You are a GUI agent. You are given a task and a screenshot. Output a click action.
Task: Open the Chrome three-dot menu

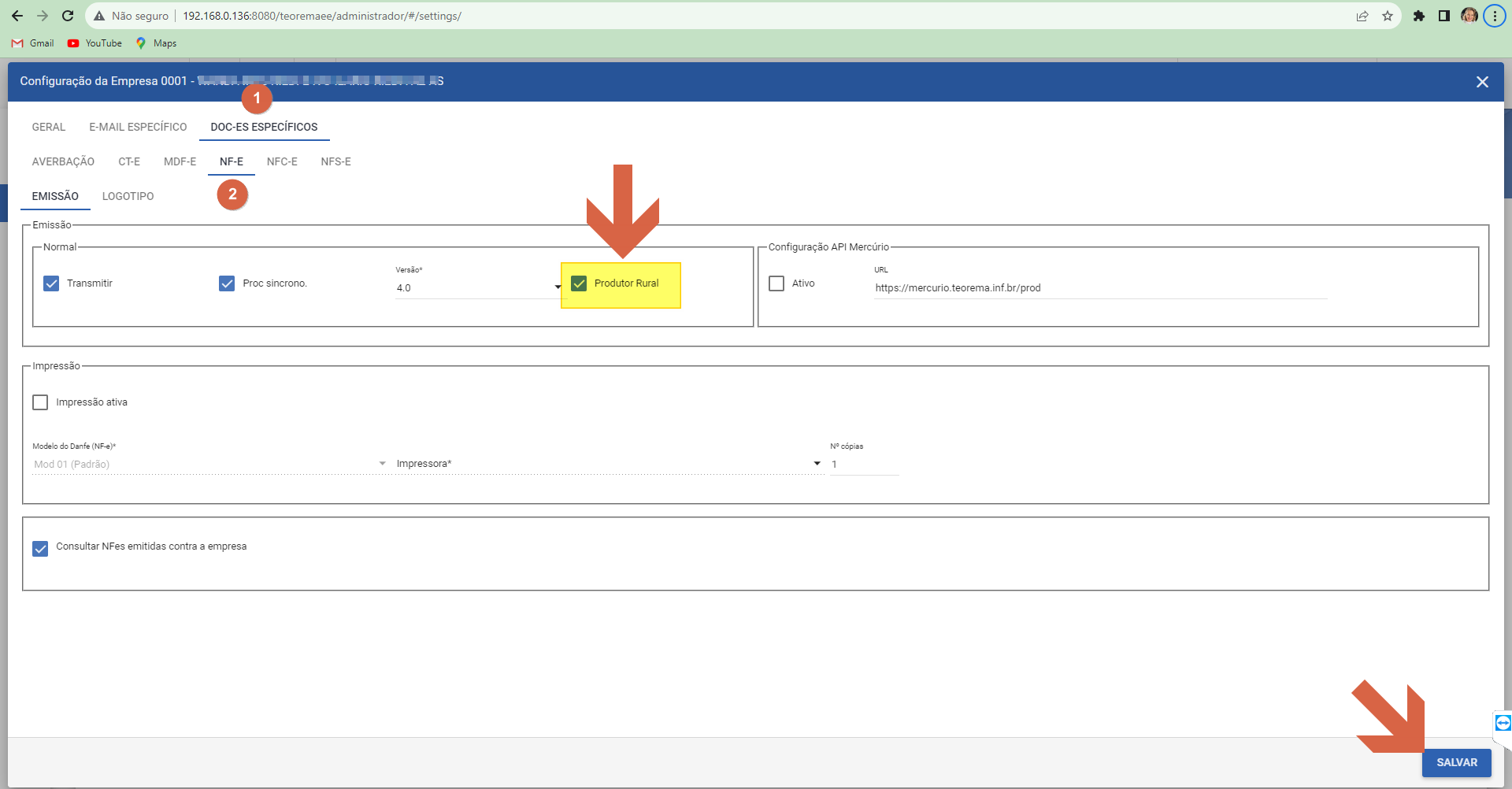point(1495,16)
